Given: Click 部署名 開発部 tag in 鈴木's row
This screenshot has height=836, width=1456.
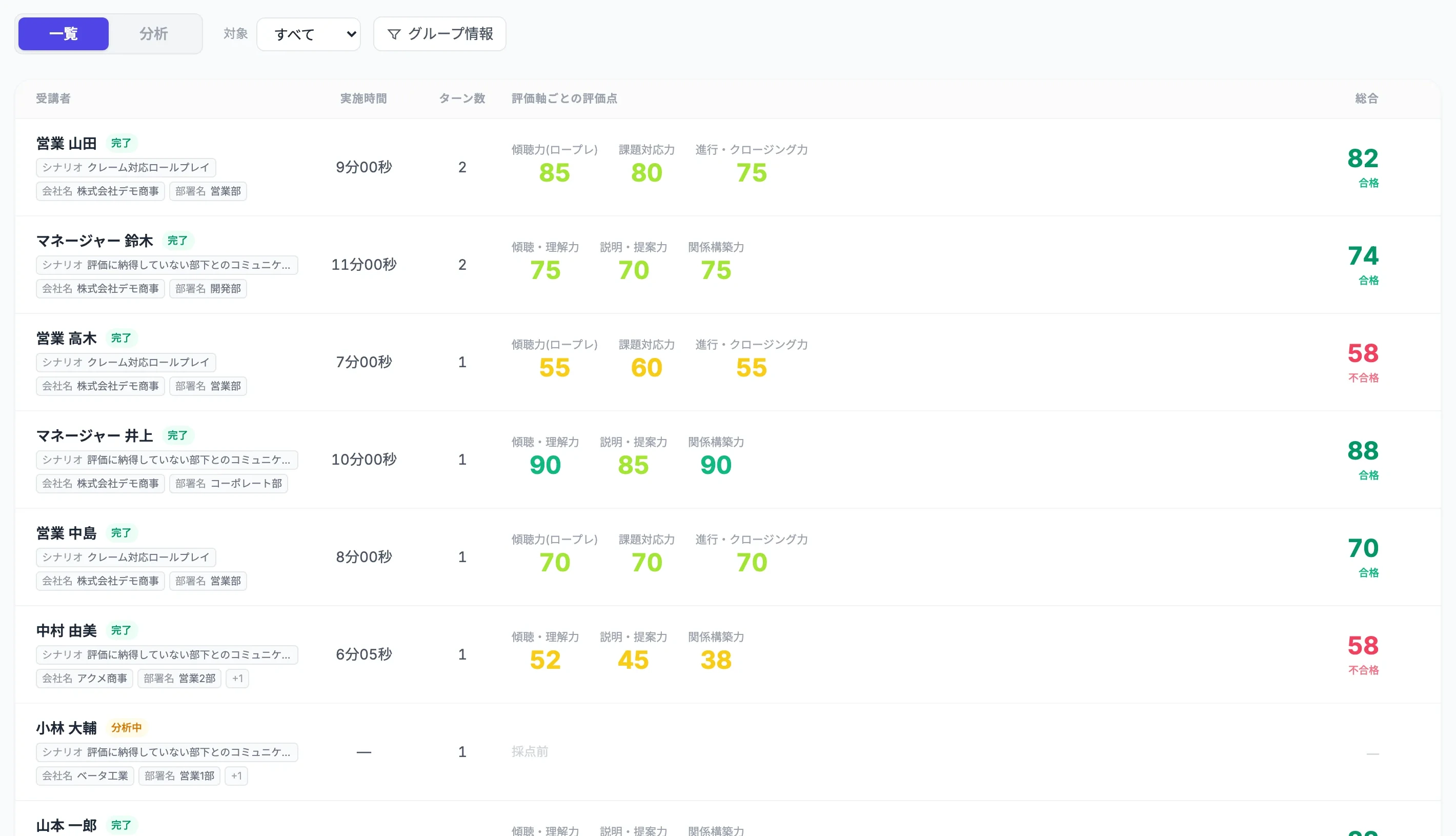Looking at the screenshot, I should pos(208,289).
